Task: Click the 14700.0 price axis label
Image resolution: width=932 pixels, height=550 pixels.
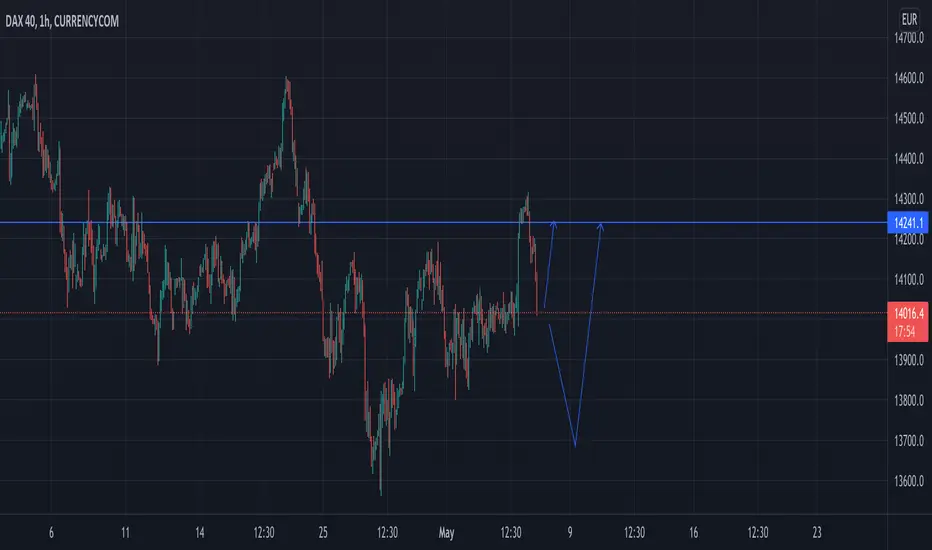Action: (x=909, y=38)
